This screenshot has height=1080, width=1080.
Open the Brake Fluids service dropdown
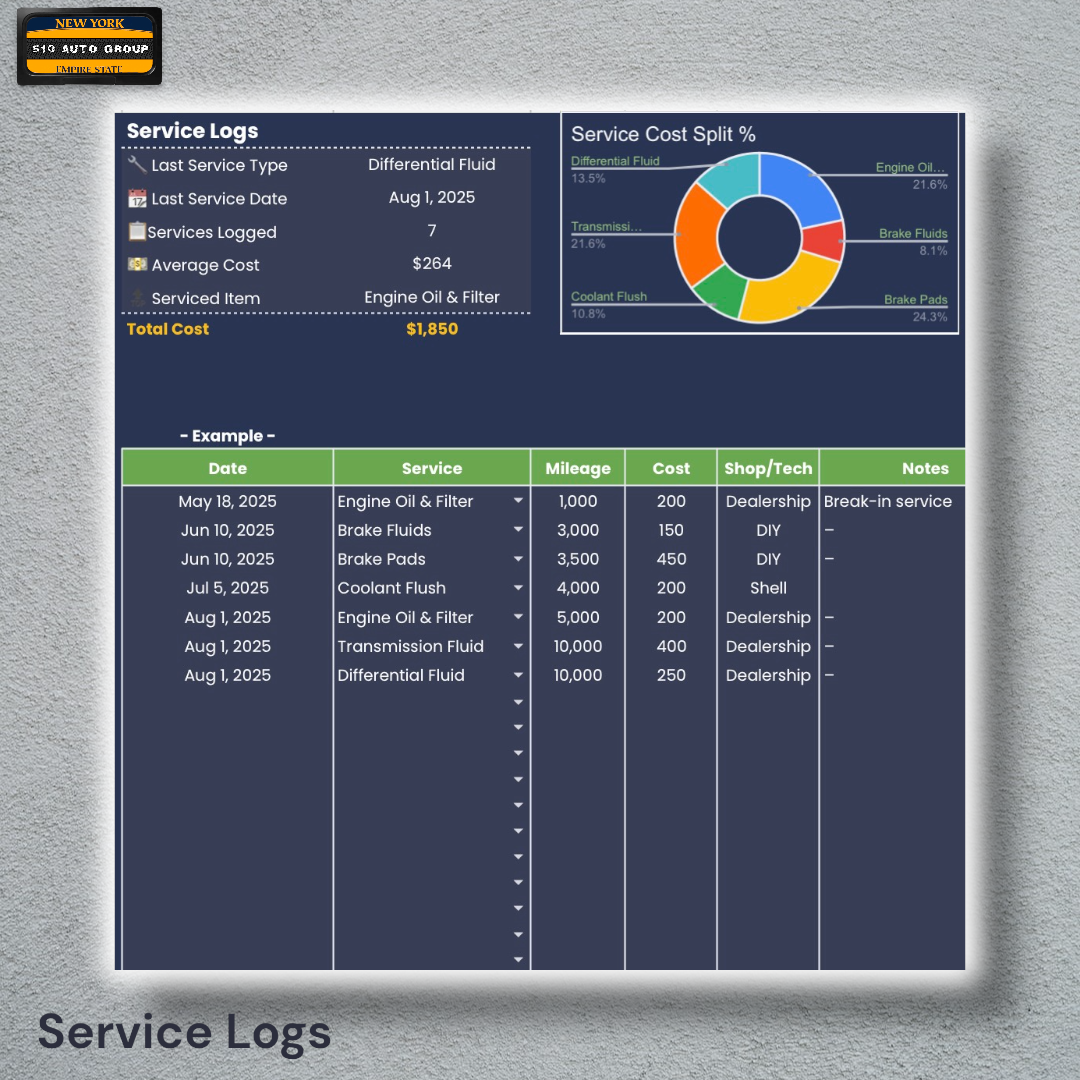[x=518, y=530]
